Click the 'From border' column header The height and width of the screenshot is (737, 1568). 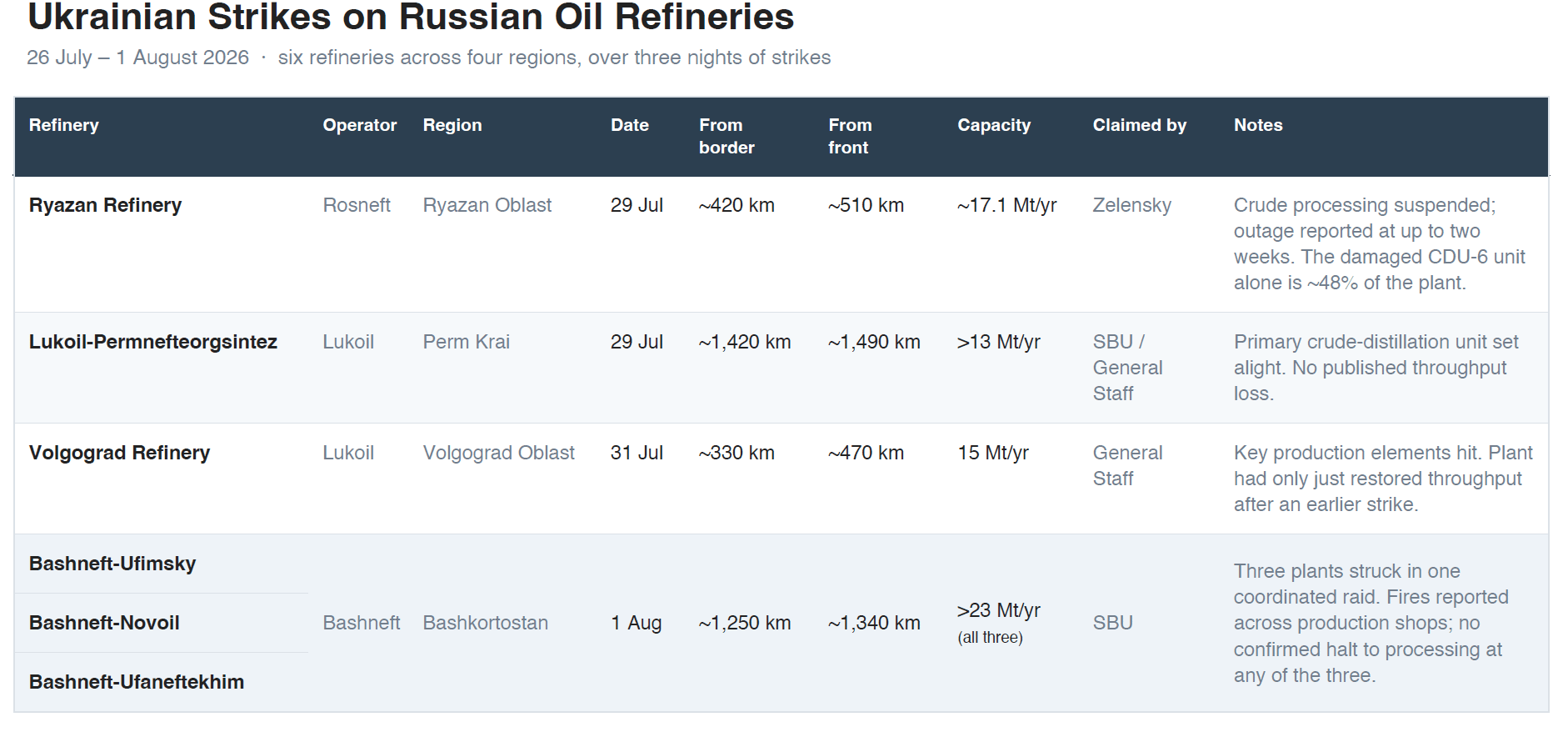(x=727, y=136)
